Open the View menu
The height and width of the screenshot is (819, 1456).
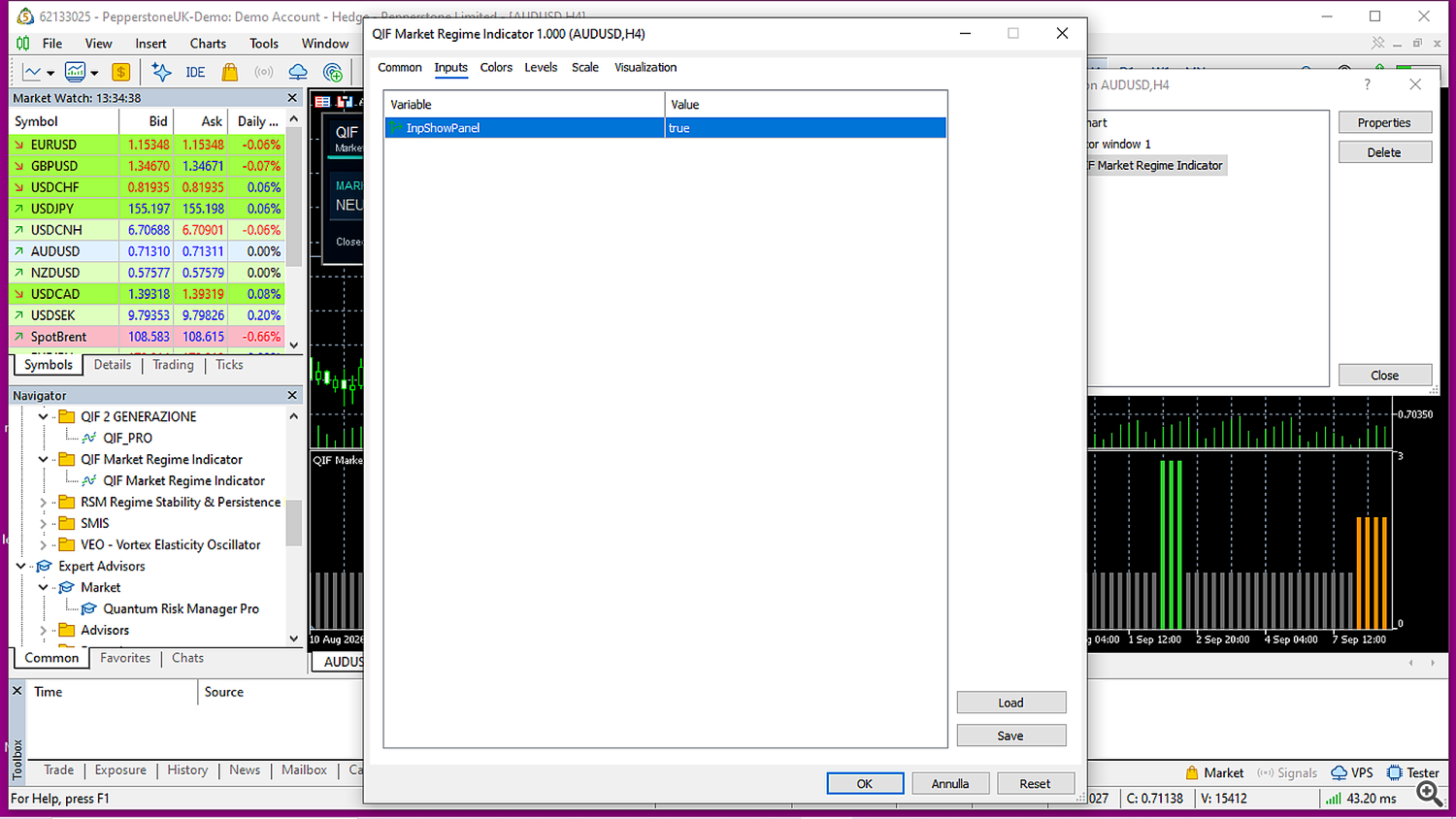(x=98, y=44)
